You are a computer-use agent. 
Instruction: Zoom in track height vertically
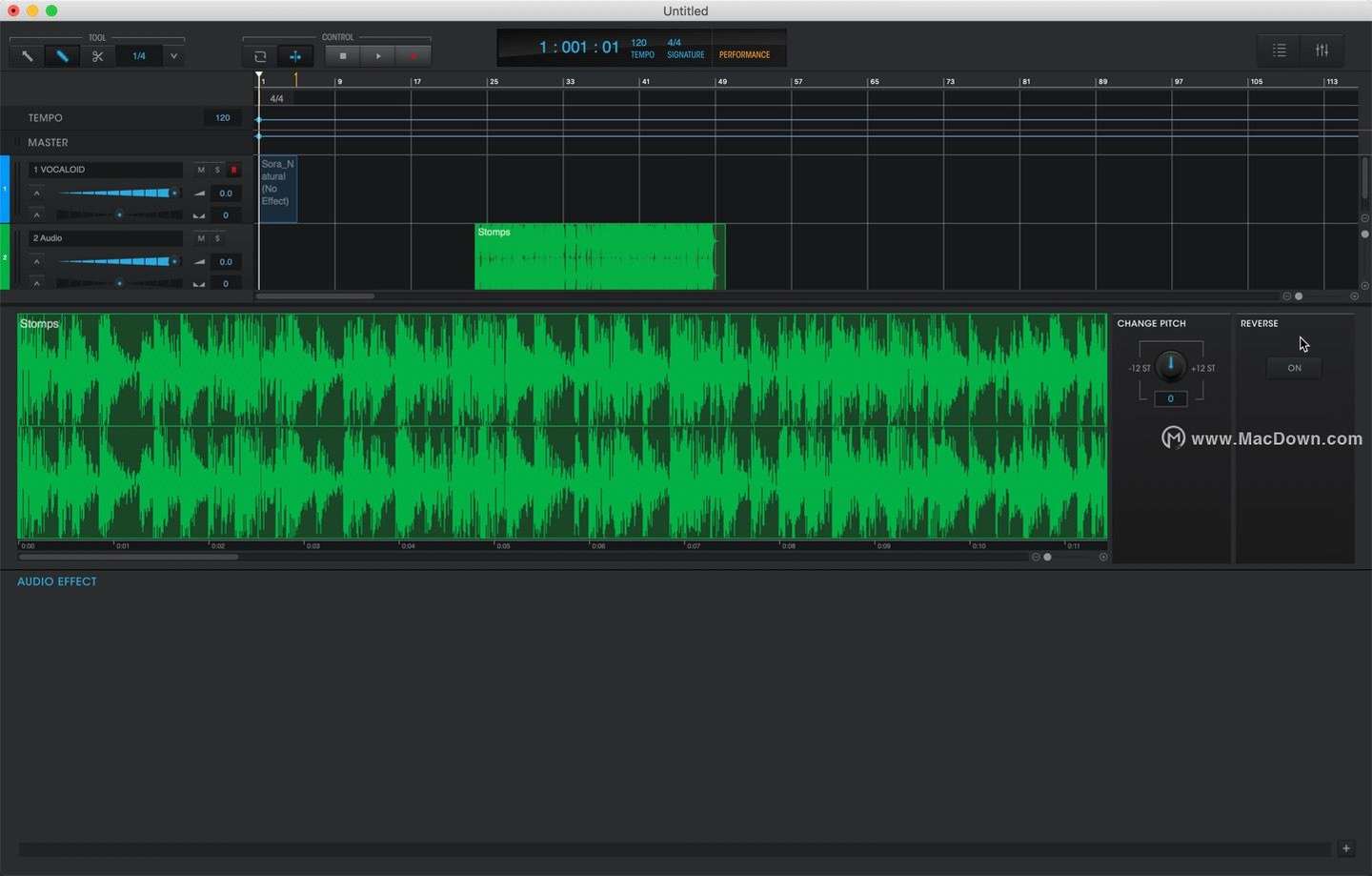[1365, 286]
